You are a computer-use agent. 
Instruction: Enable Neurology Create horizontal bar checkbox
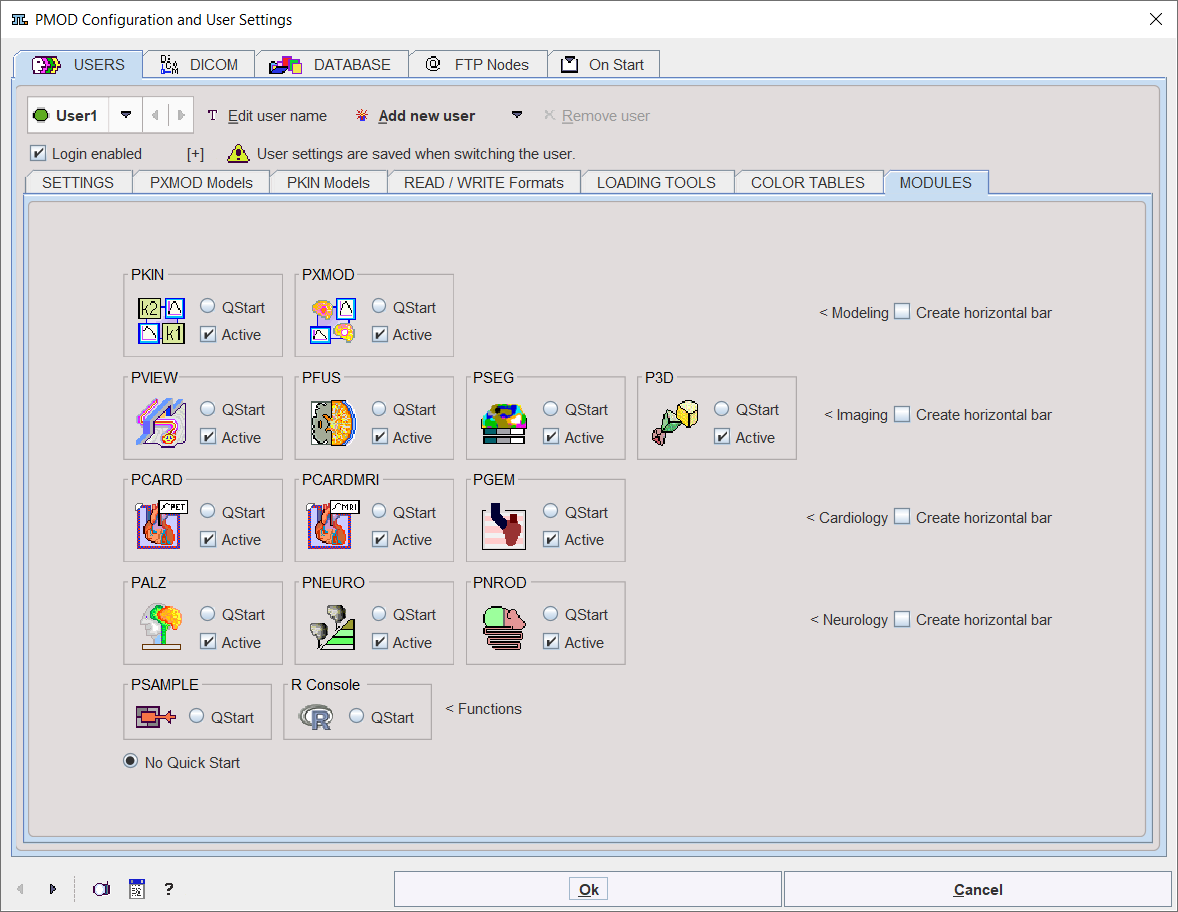pyautogui.click(x=902, y=619)
